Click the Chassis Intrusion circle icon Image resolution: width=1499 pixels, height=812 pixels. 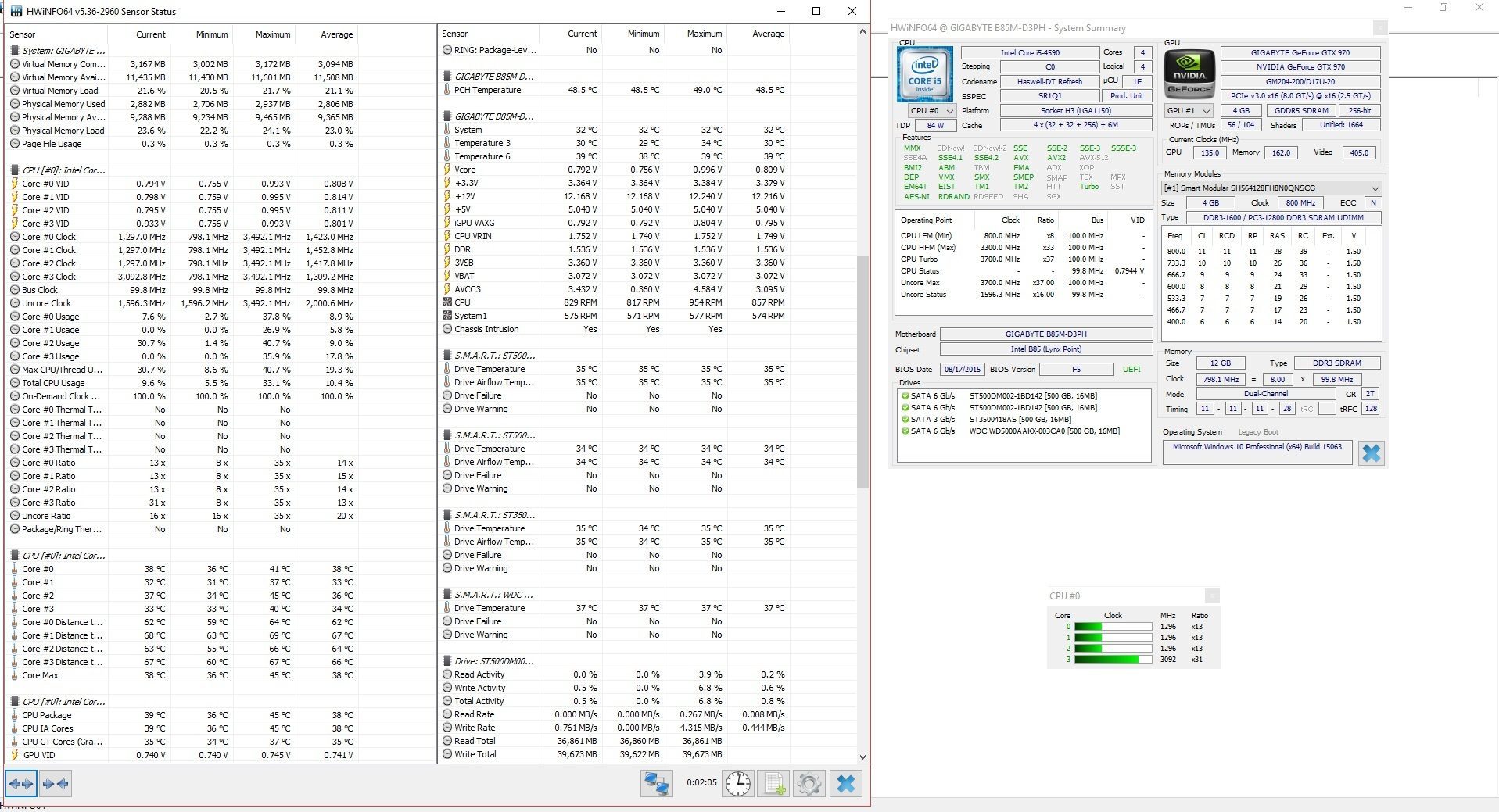(x=447, y=329)
